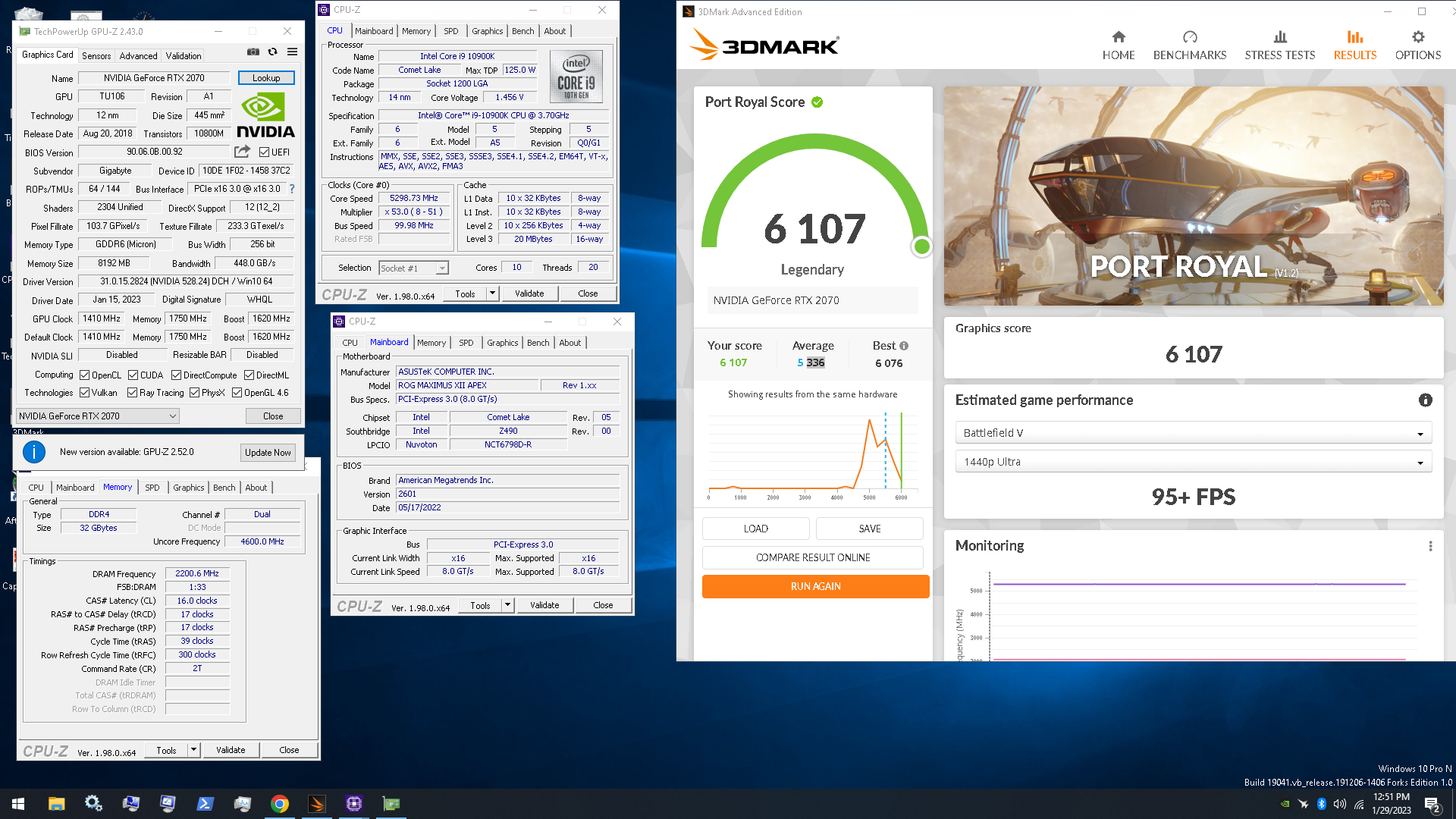1456x819 pixels.
Task: Click the Bus Interface question mark in GPU-Z
Action: [x=292, y=189]
